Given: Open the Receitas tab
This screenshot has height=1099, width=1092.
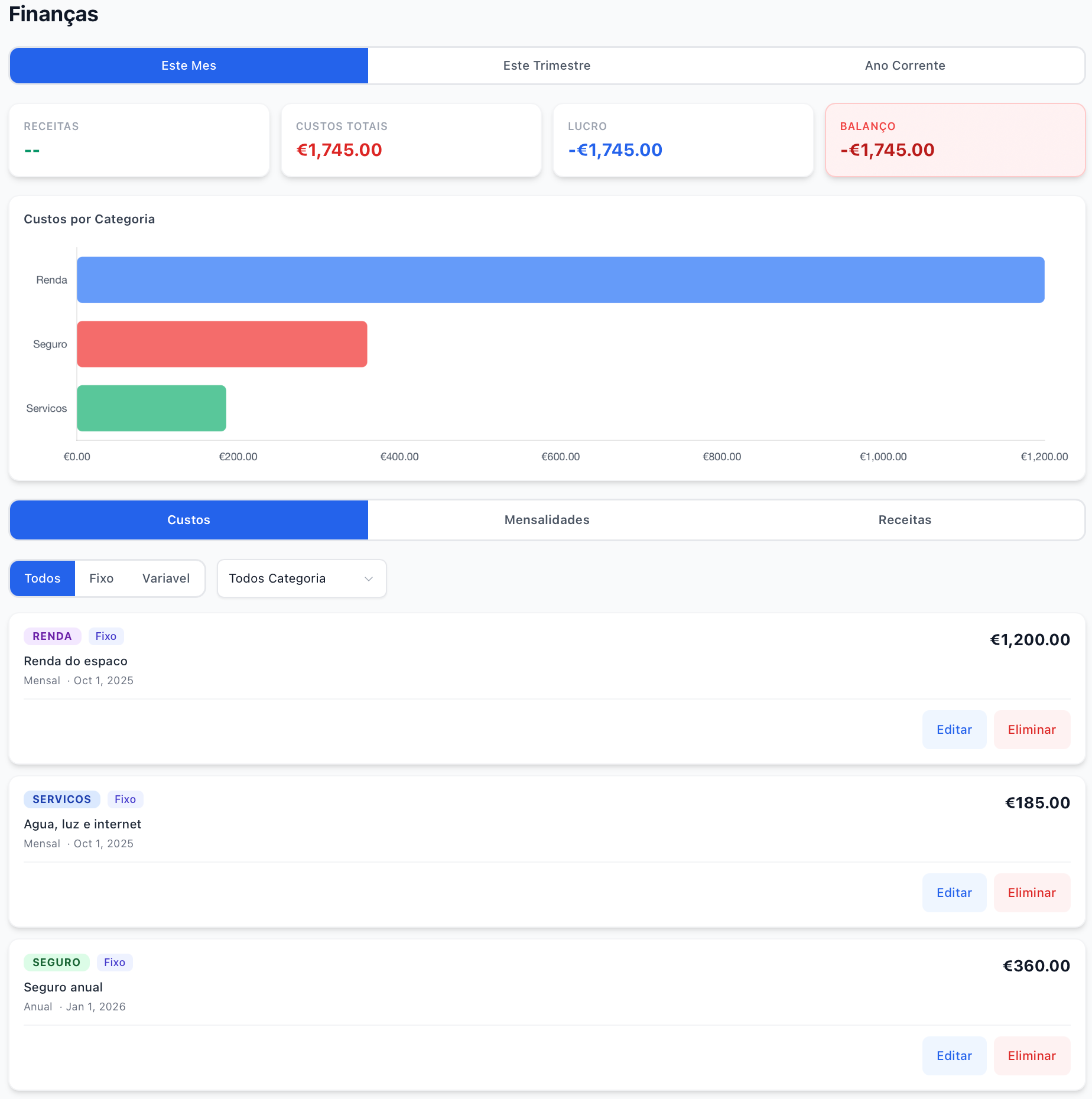Looking at the screenshot, I should (905, 520).
